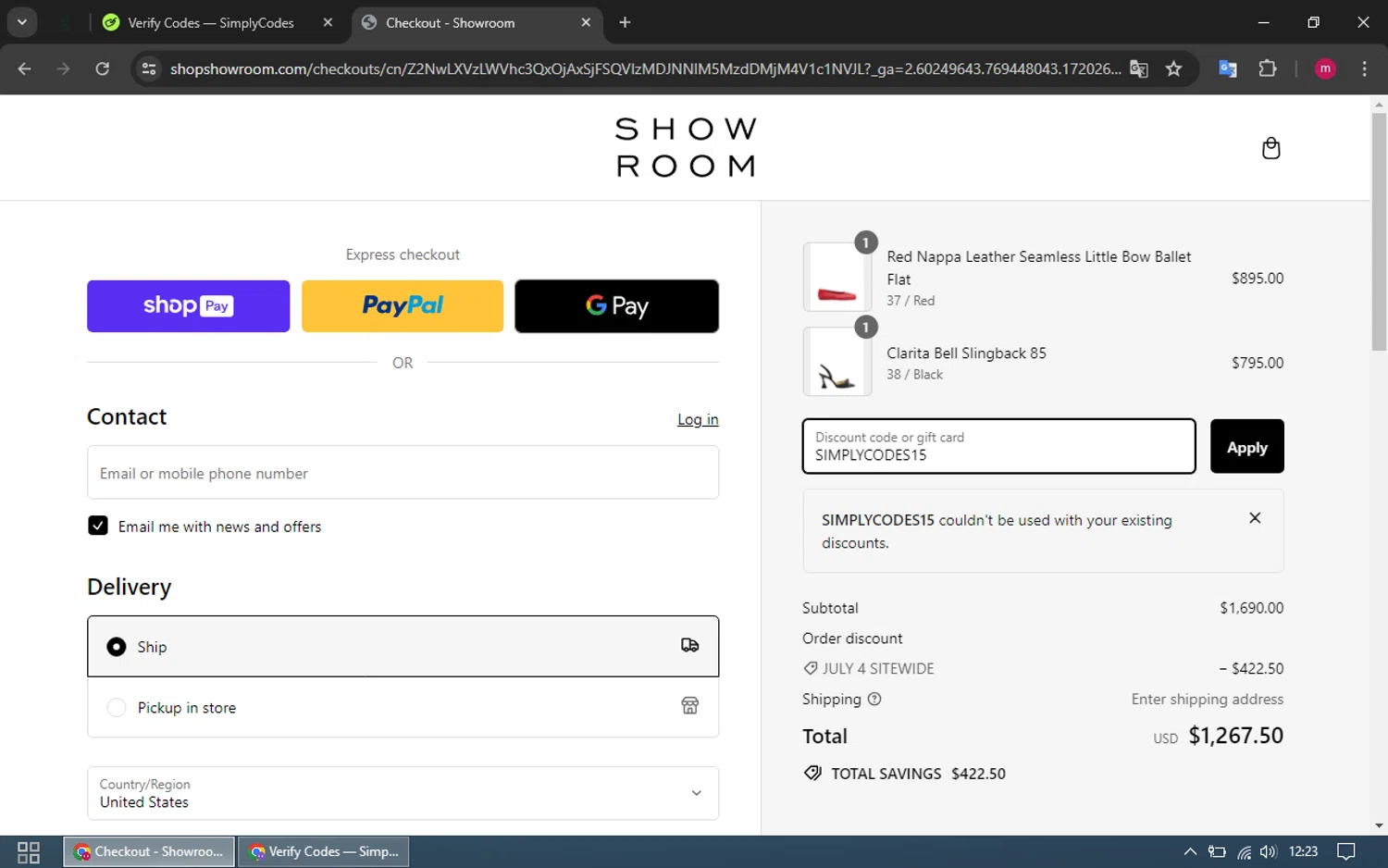
Task: Click the "Enter shipping address" text
Action: [x=1208, y=700]
